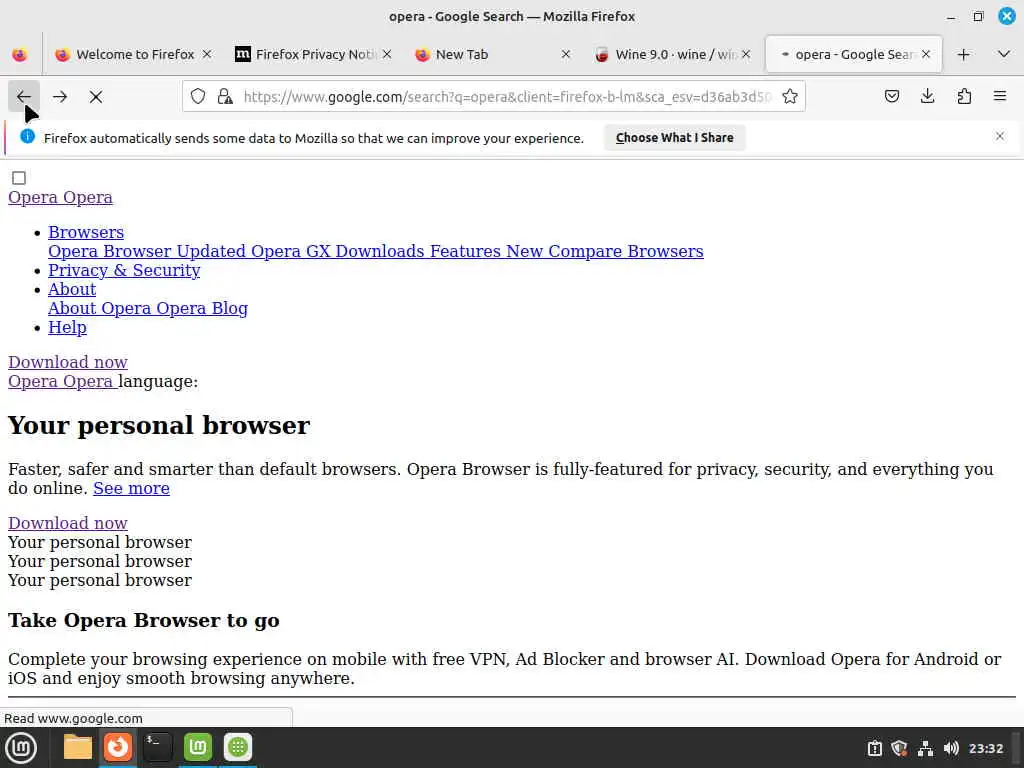Screen dimensions: 1024x768
Task: Open the Extensions menu
Action: 964,97
